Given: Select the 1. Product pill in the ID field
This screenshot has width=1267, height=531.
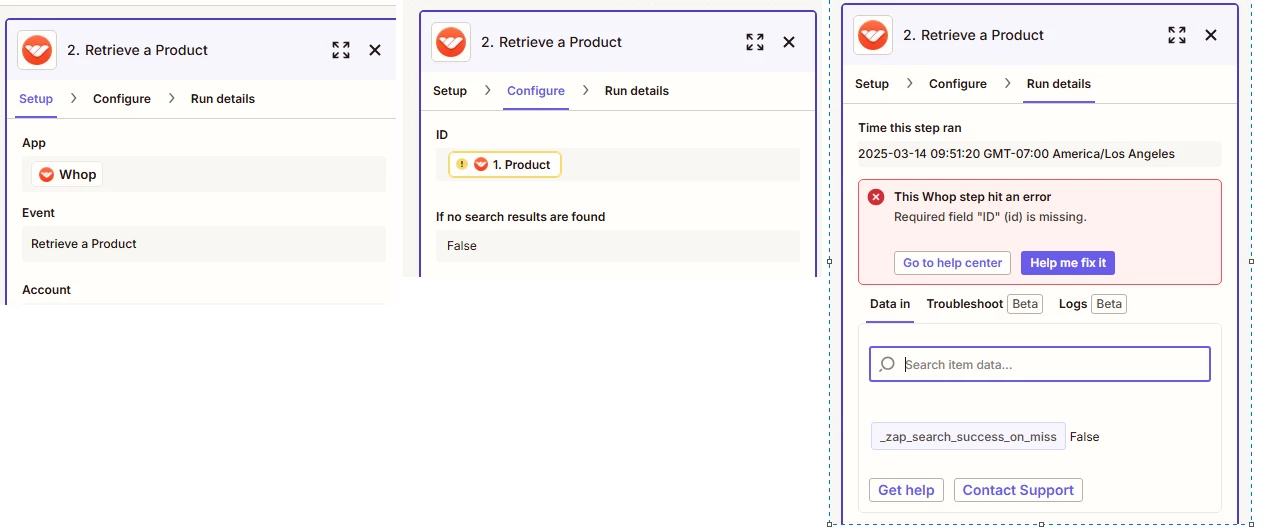Looking at the screenshot, I should pyautogui.click(x=505, y=164).
